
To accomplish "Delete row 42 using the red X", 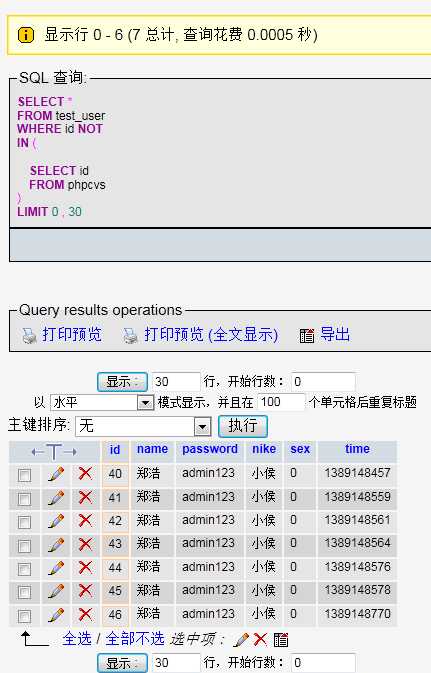I will click(85, 521).
